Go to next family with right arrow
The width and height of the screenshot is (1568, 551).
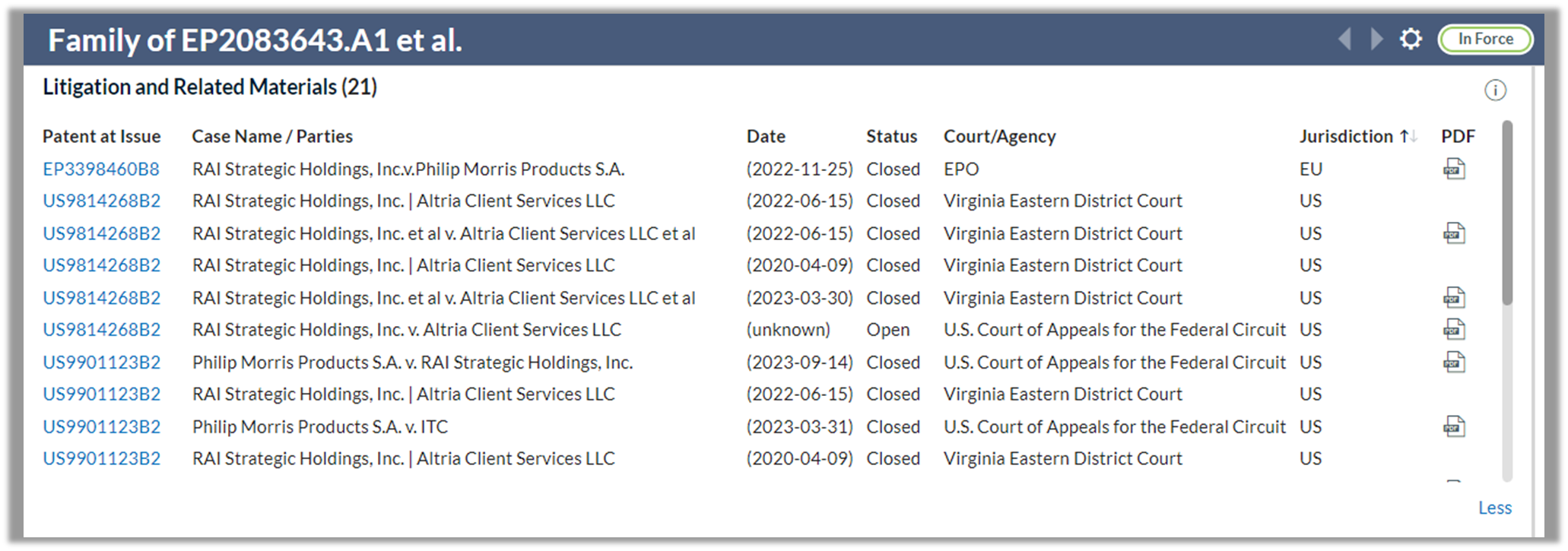tap(1376, 39)
